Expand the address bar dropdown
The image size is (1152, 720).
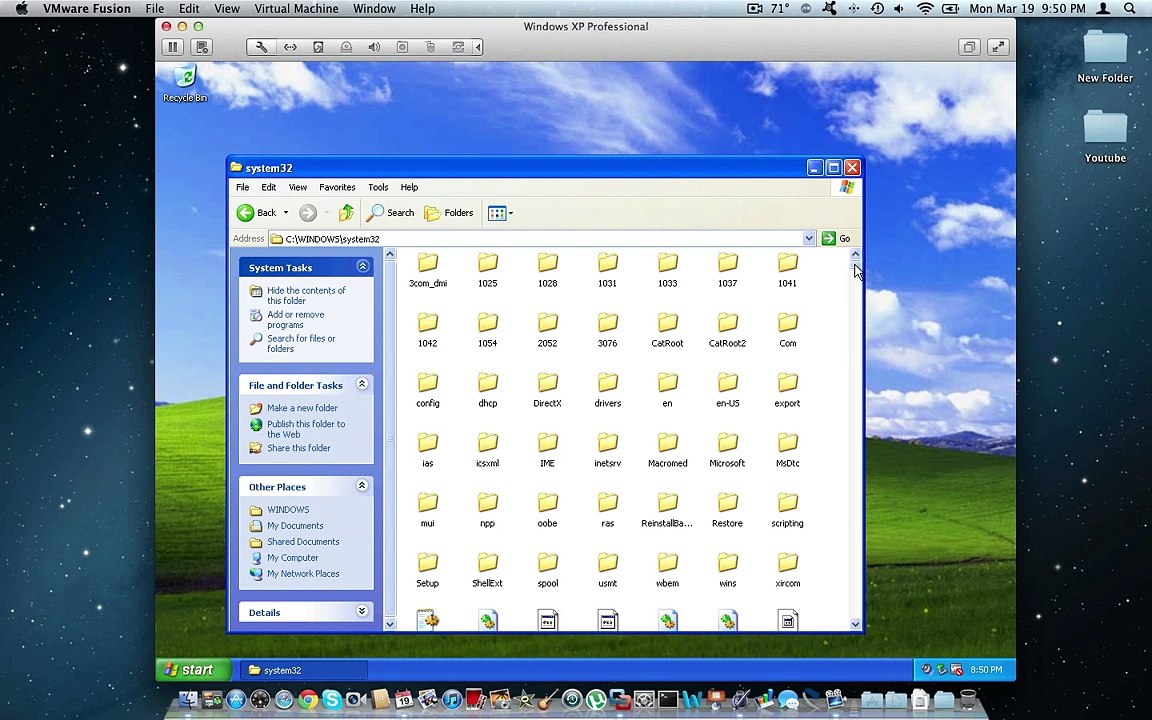click(809, 238)
